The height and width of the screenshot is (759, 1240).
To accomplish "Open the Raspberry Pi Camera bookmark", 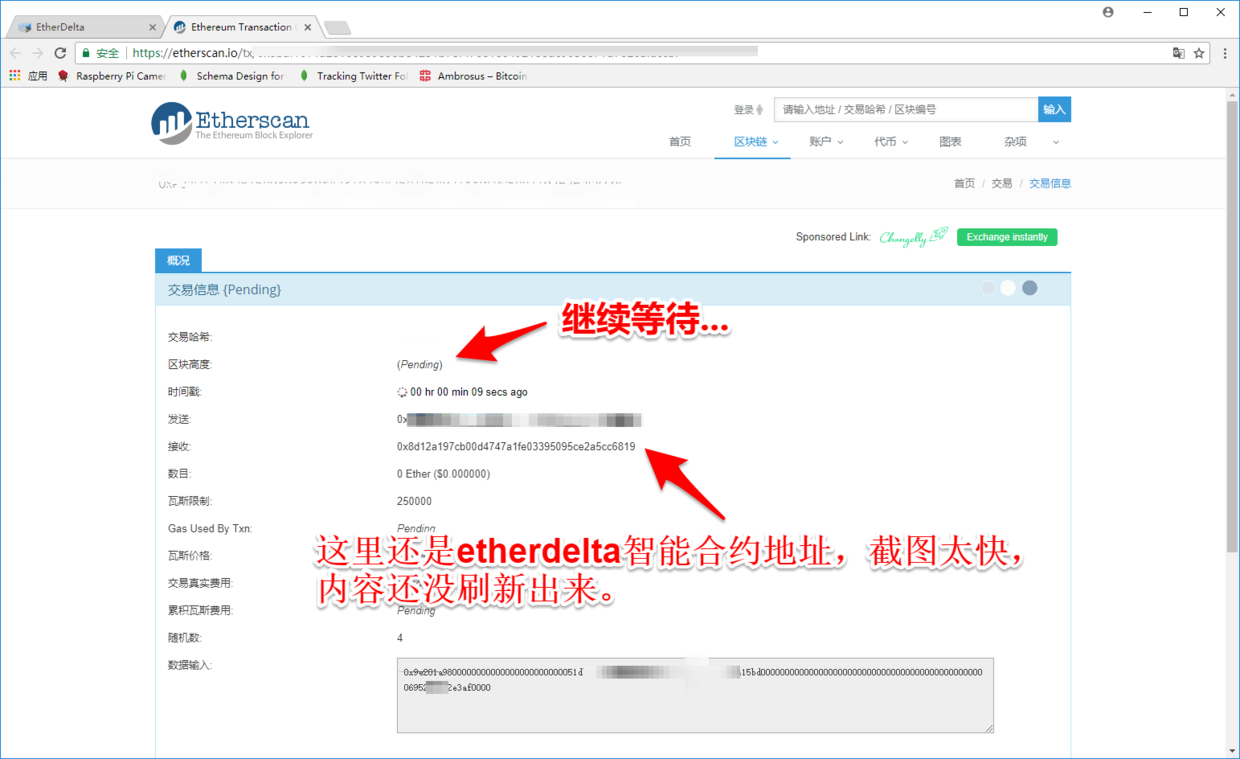I will click(x=112, y=76).
